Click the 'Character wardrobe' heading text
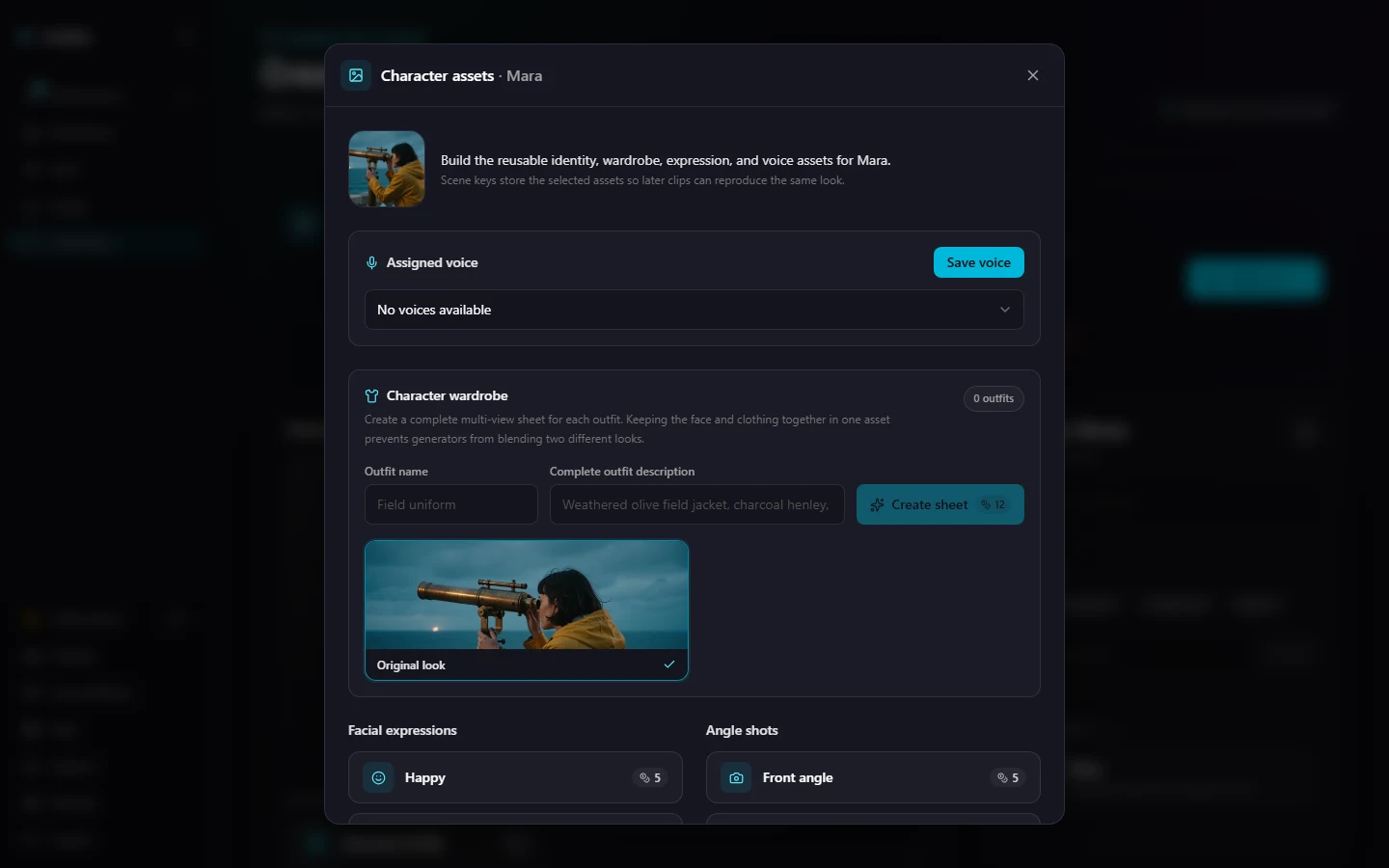 [447, 395]
